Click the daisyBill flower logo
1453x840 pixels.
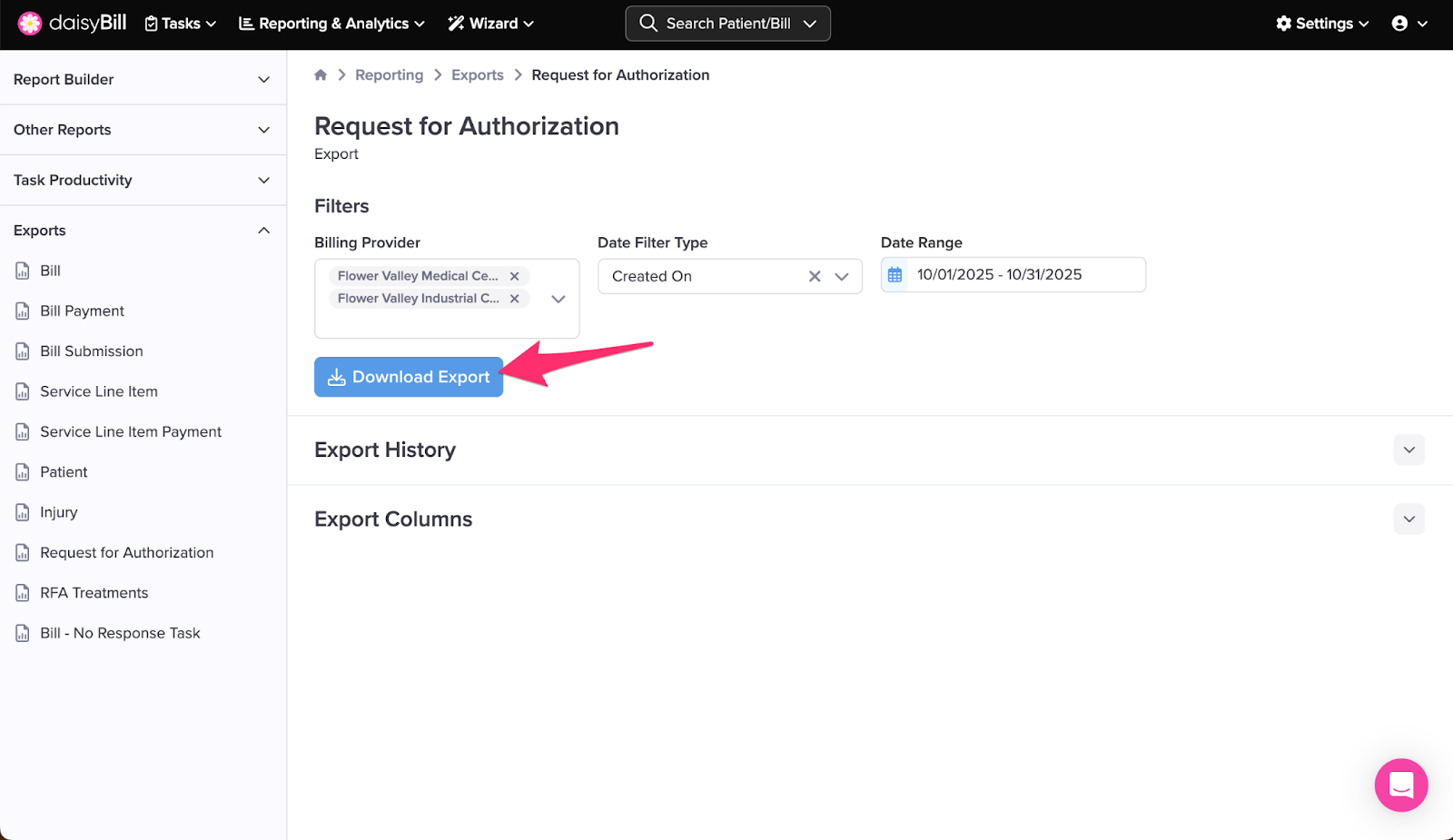tap(30, 24)
